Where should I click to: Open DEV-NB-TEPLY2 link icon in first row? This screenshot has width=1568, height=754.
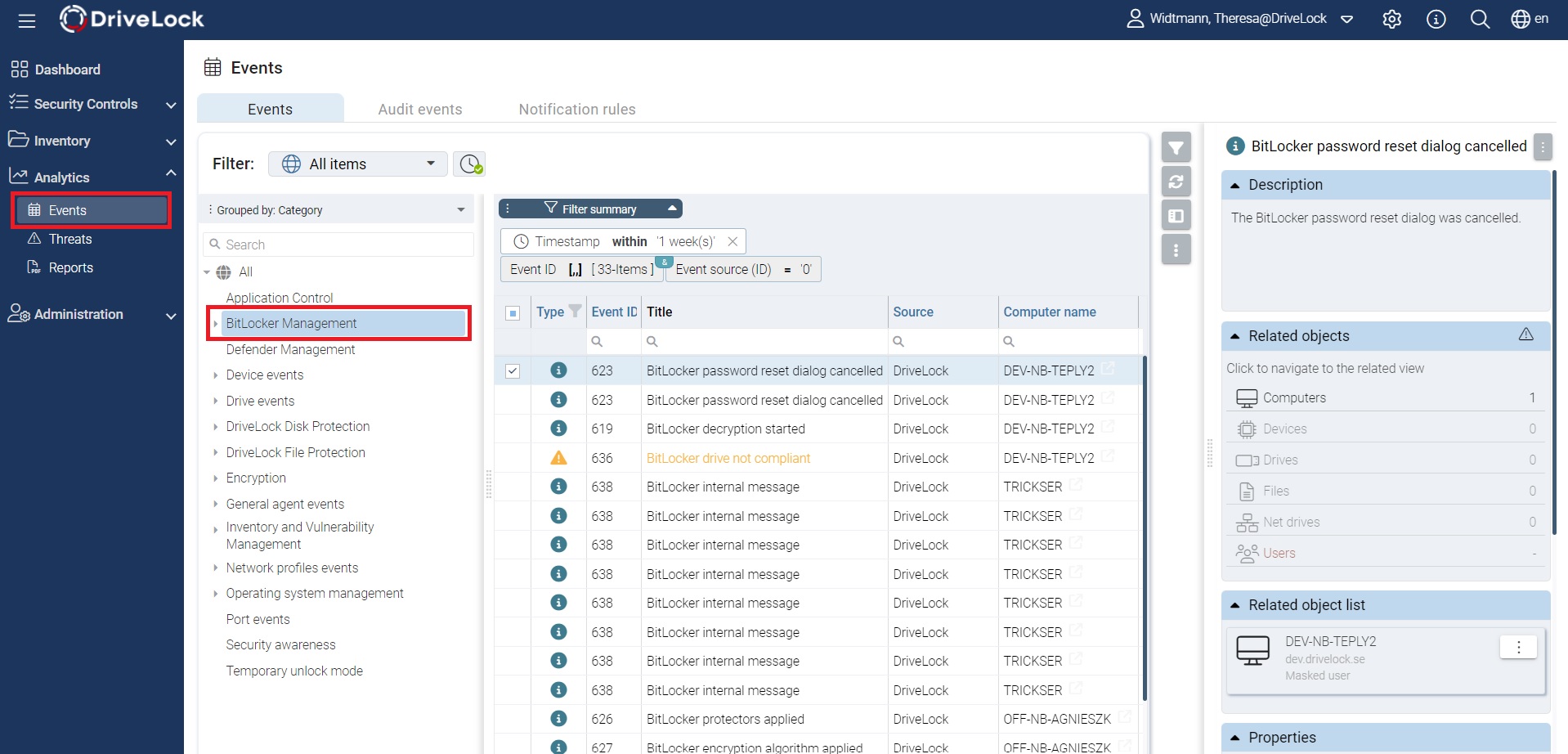pyautogui.click(x=1108, y=369)
